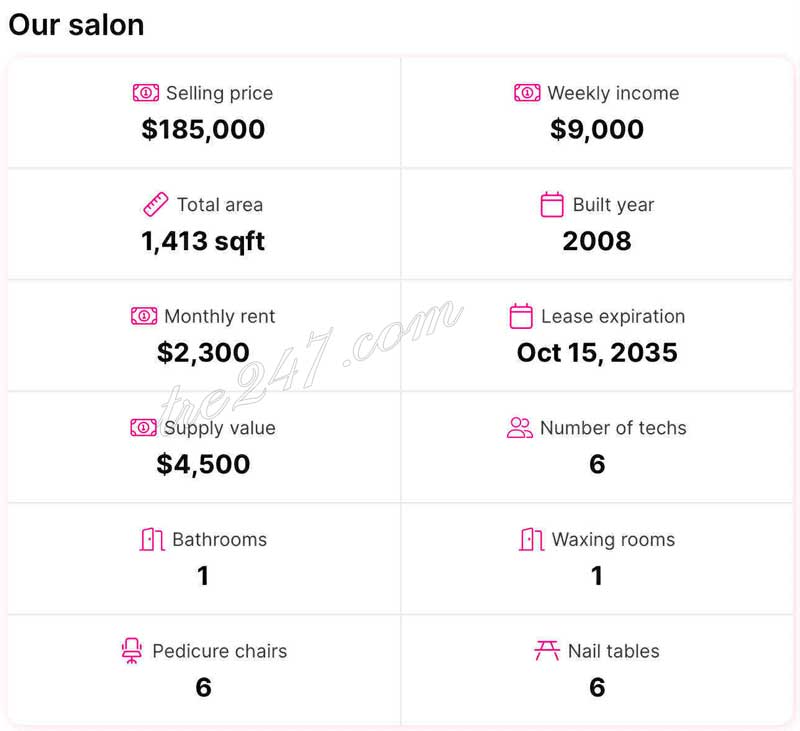
Task: Click the 1,413 sqft total area value
Action: [x=203, y=241]
